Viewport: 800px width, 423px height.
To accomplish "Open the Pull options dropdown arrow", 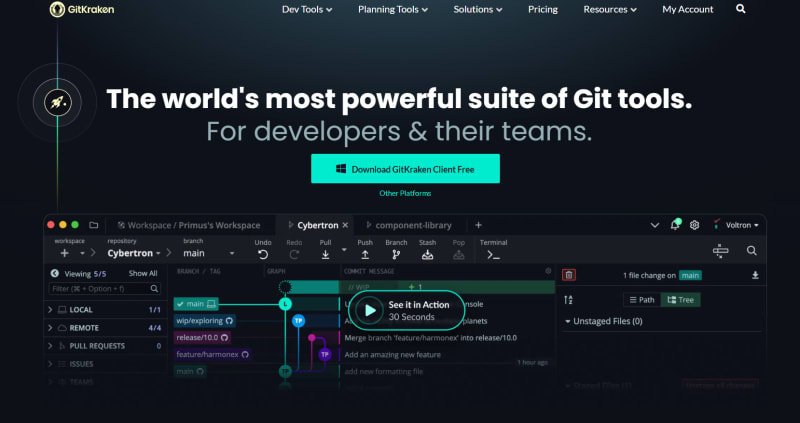I will [344, 250].
